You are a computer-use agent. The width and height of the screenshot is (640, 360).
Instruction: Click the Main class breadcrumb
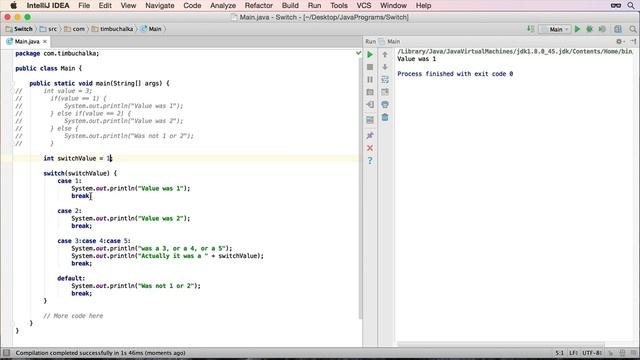151,29
